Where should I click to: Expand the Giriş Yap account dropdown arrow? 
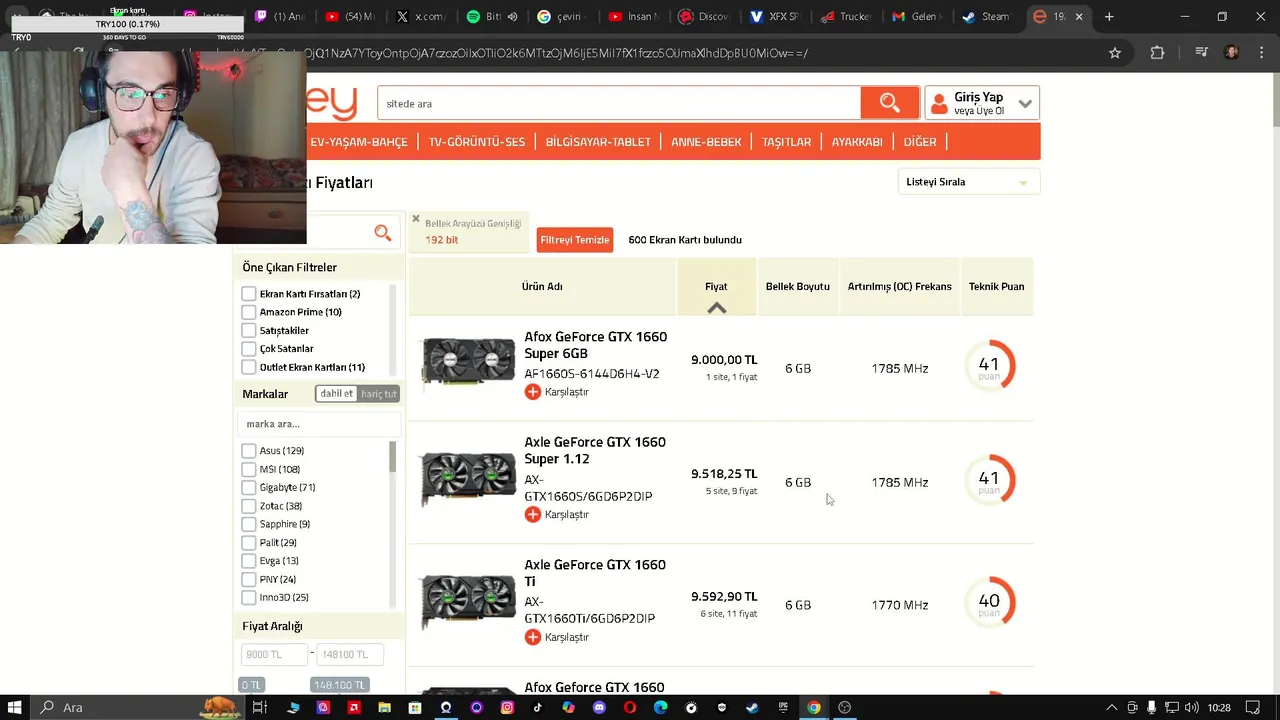(1025, 103)
